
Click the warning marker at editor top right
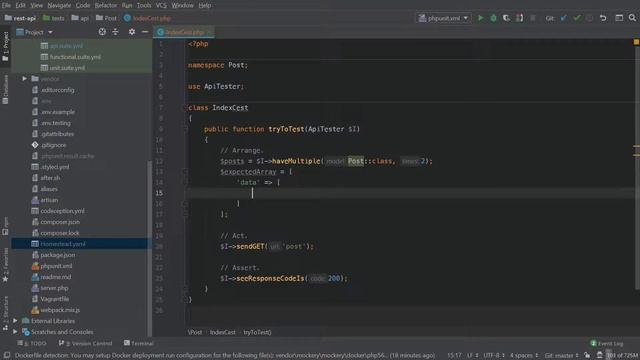(x=636, y=42)
